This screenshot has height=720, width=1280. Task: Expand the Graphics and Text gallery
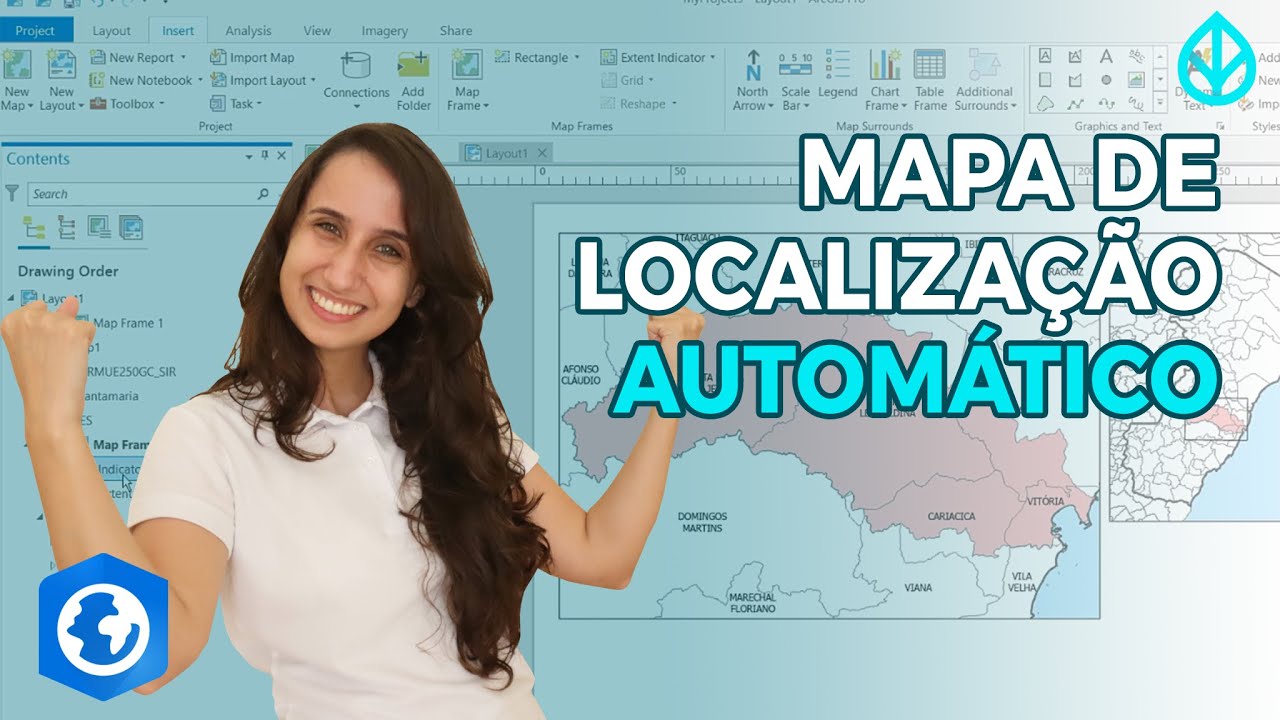1160,102
